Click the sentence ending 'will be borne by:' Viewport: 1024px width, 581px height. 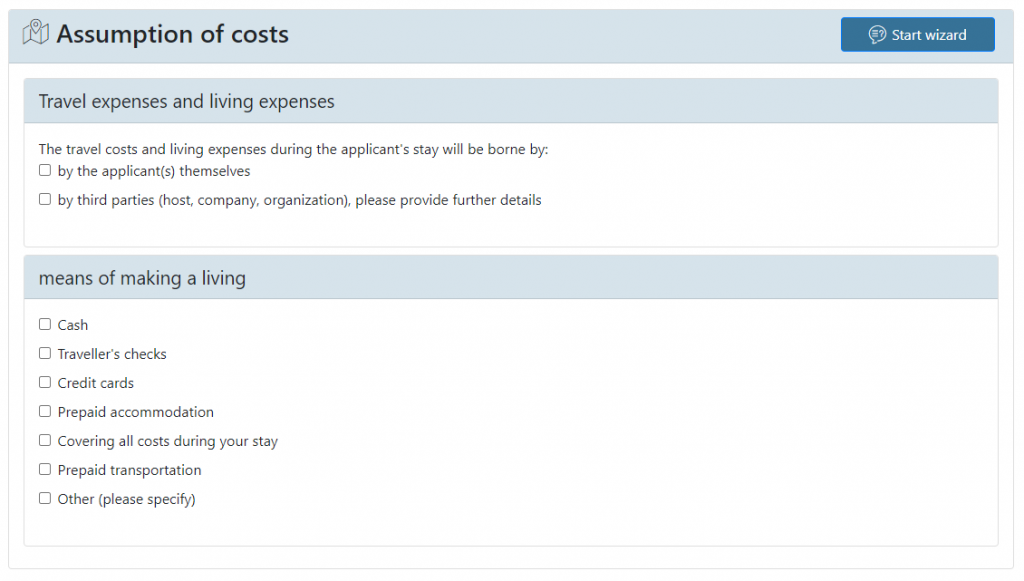pos(293,150)
